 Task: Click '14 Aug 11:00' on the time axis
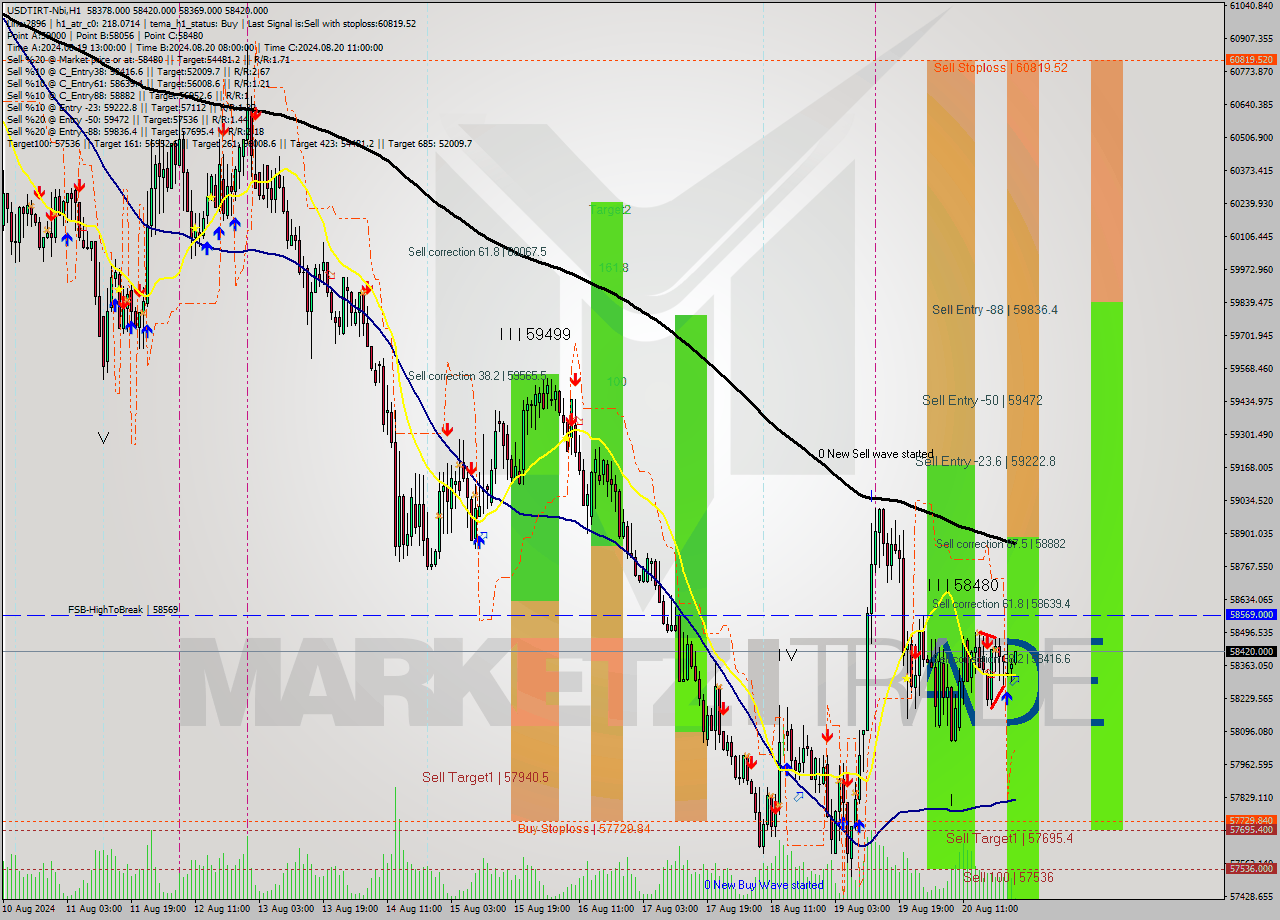(414, 910)
